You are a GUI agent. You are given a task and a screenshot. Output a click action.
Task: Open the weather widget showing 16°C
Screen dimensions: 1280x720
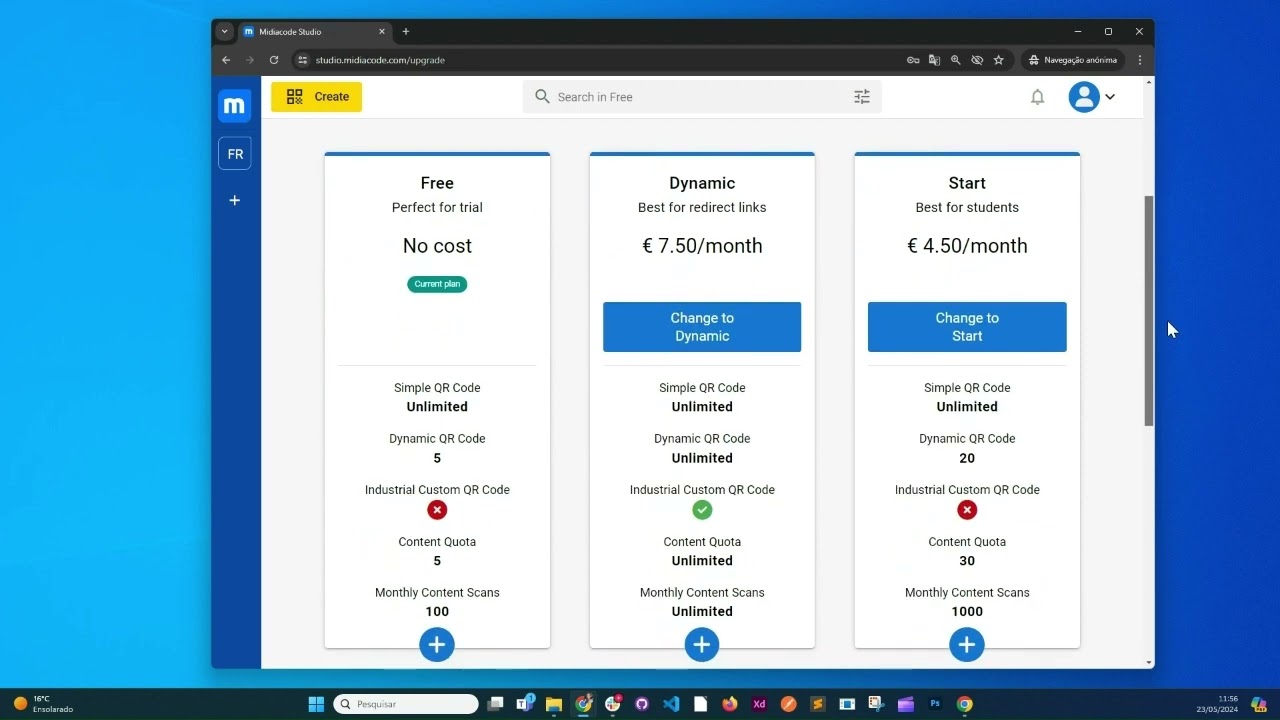43,704
